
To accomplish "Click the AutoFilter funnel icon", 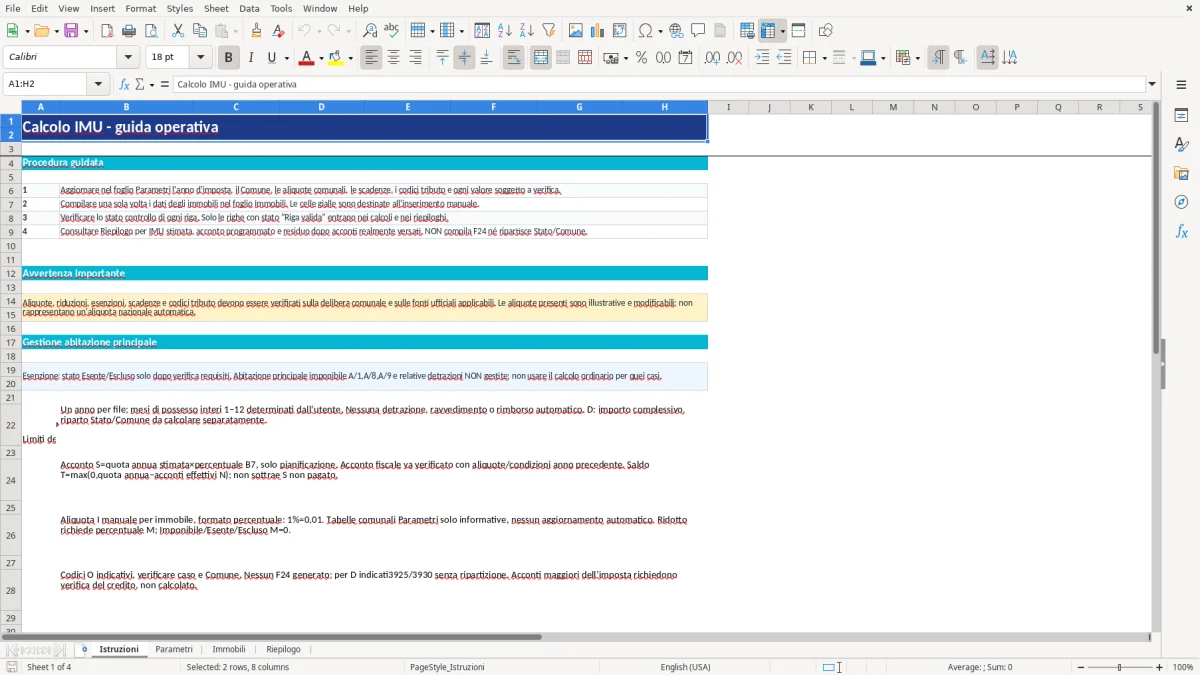I will [548, 31].
